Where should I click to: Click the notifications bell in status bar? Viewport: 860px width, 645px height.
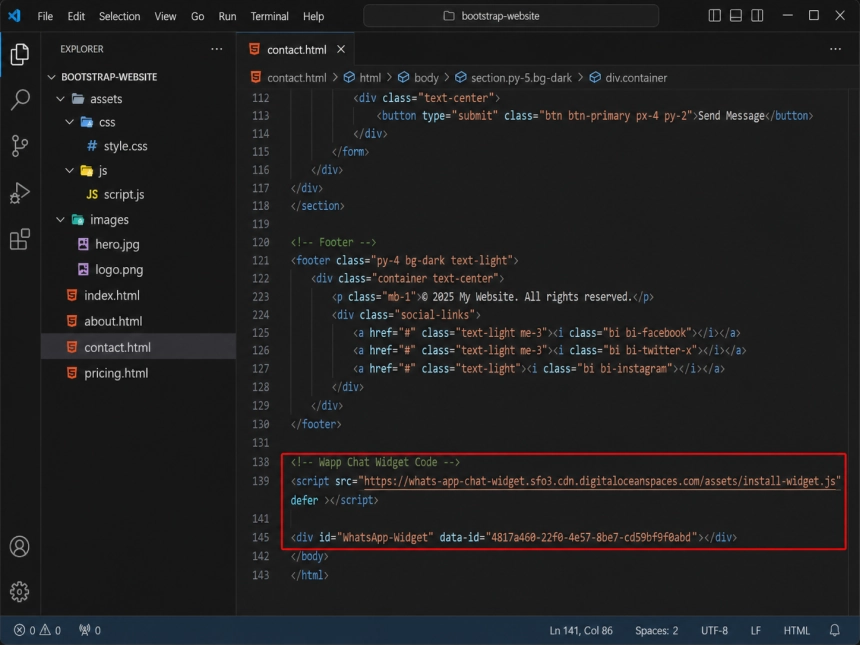[x=834, y=630]
